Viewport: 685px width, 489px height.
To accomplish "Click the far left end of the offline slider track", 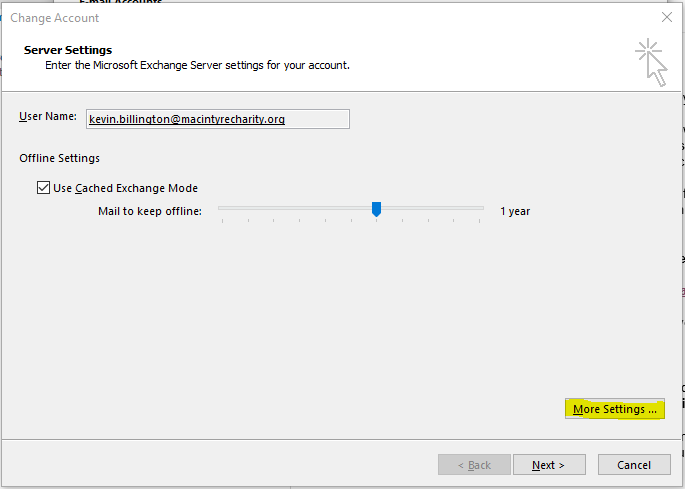I will [221, 208].
